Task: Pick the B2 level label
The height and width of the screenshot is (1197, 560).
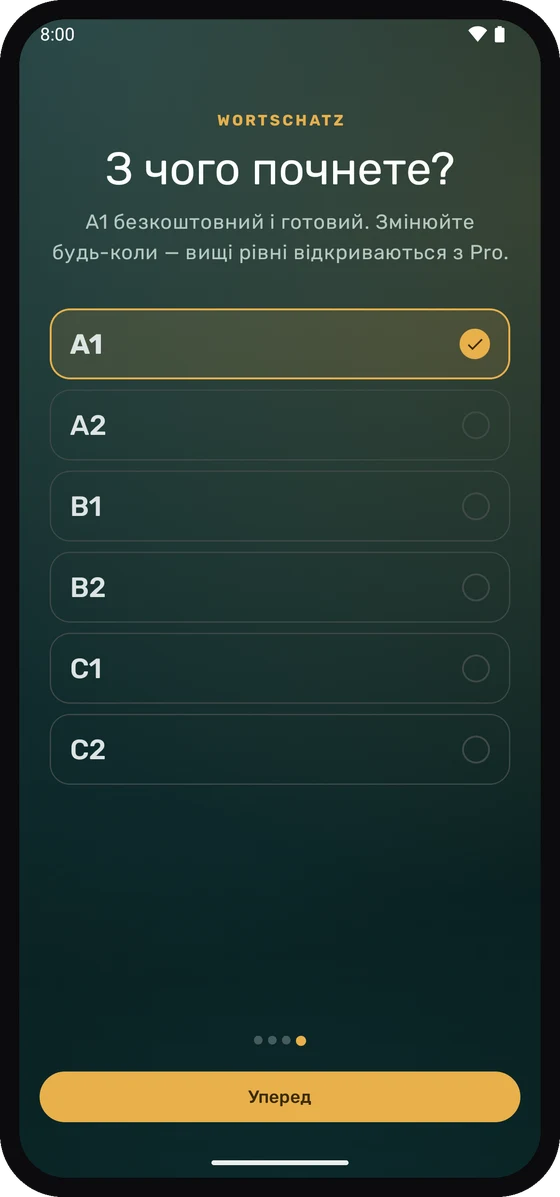Action: [x=88, y=587]
